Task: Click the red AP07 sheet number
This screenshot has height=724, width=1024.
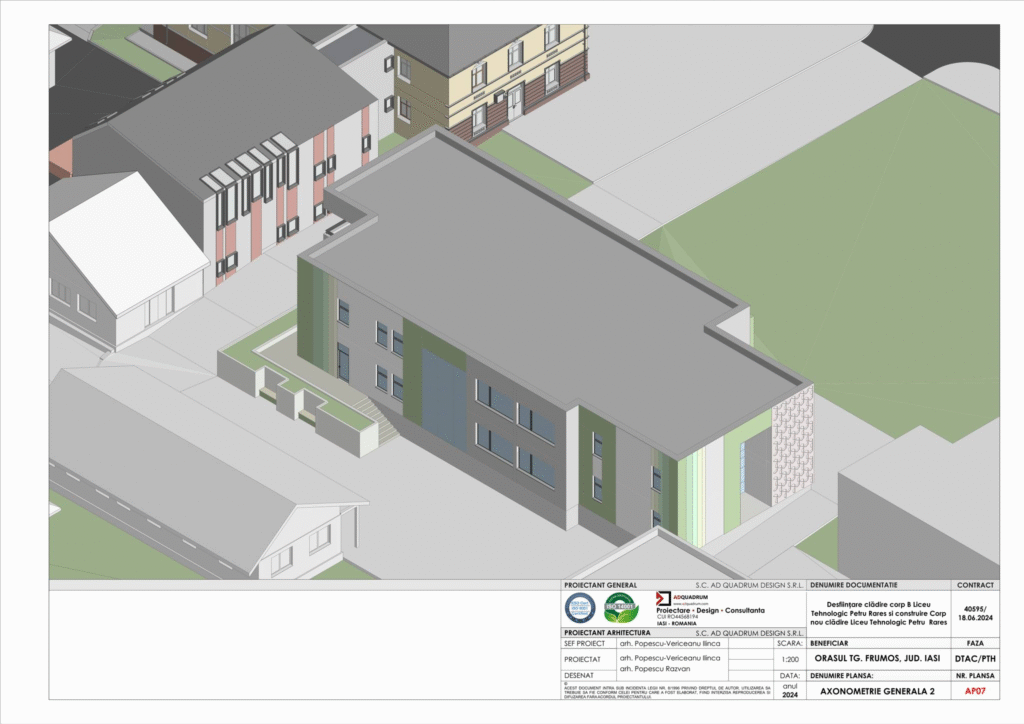Action: click(975, 691)
